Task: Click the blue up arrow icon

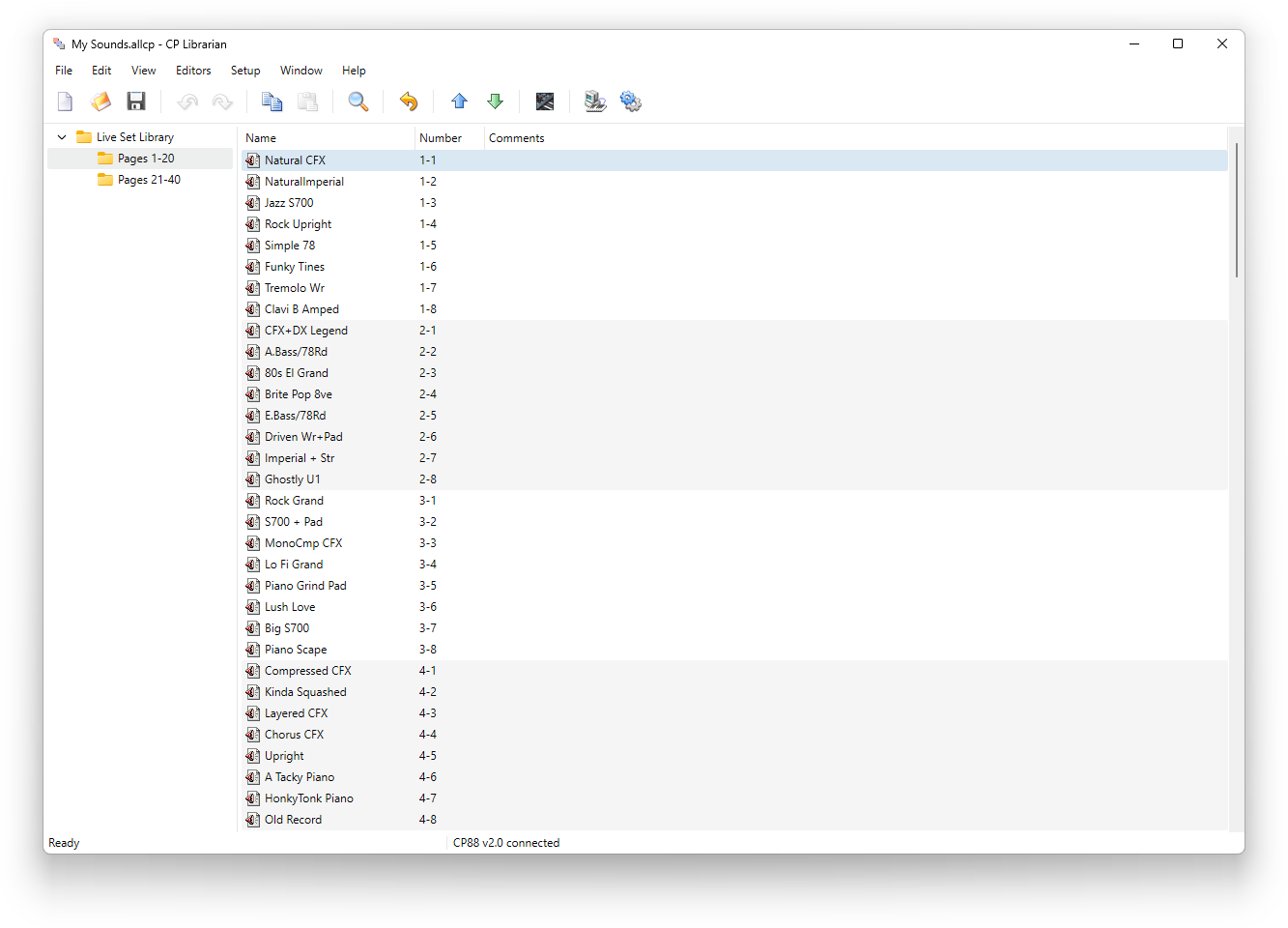Action: [x=459, y=101]
